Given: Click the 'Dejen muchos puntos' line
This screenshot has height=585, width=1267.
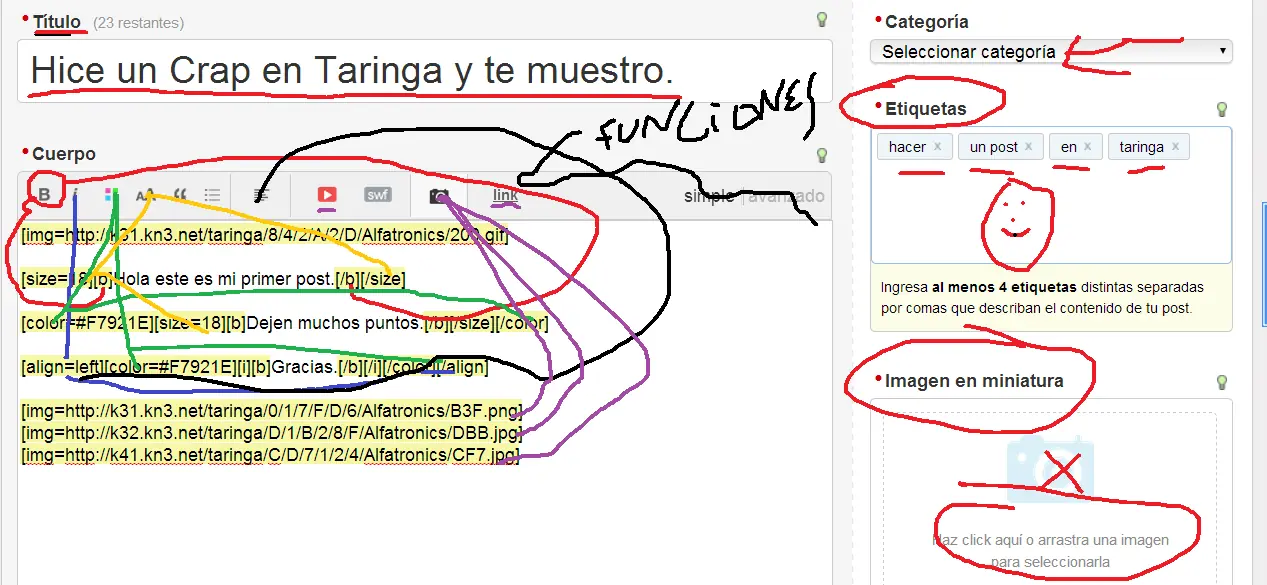Looking at the screenshot, I should (284, 323).
